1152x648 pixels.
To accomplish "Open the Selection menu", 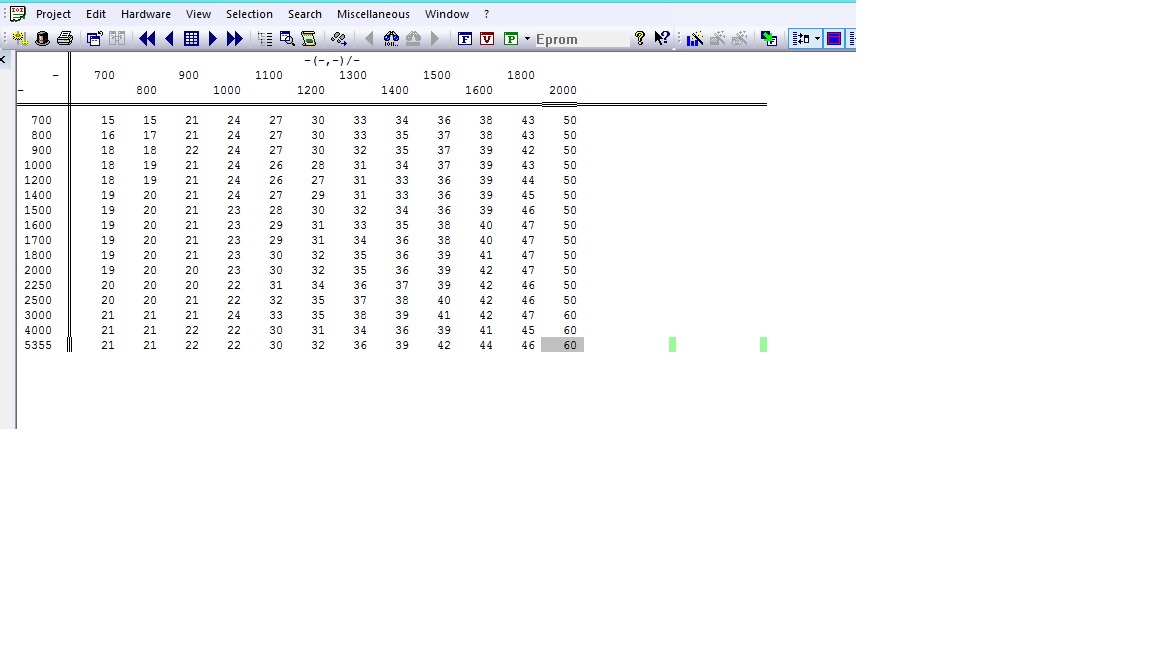I will click(249, 14).
